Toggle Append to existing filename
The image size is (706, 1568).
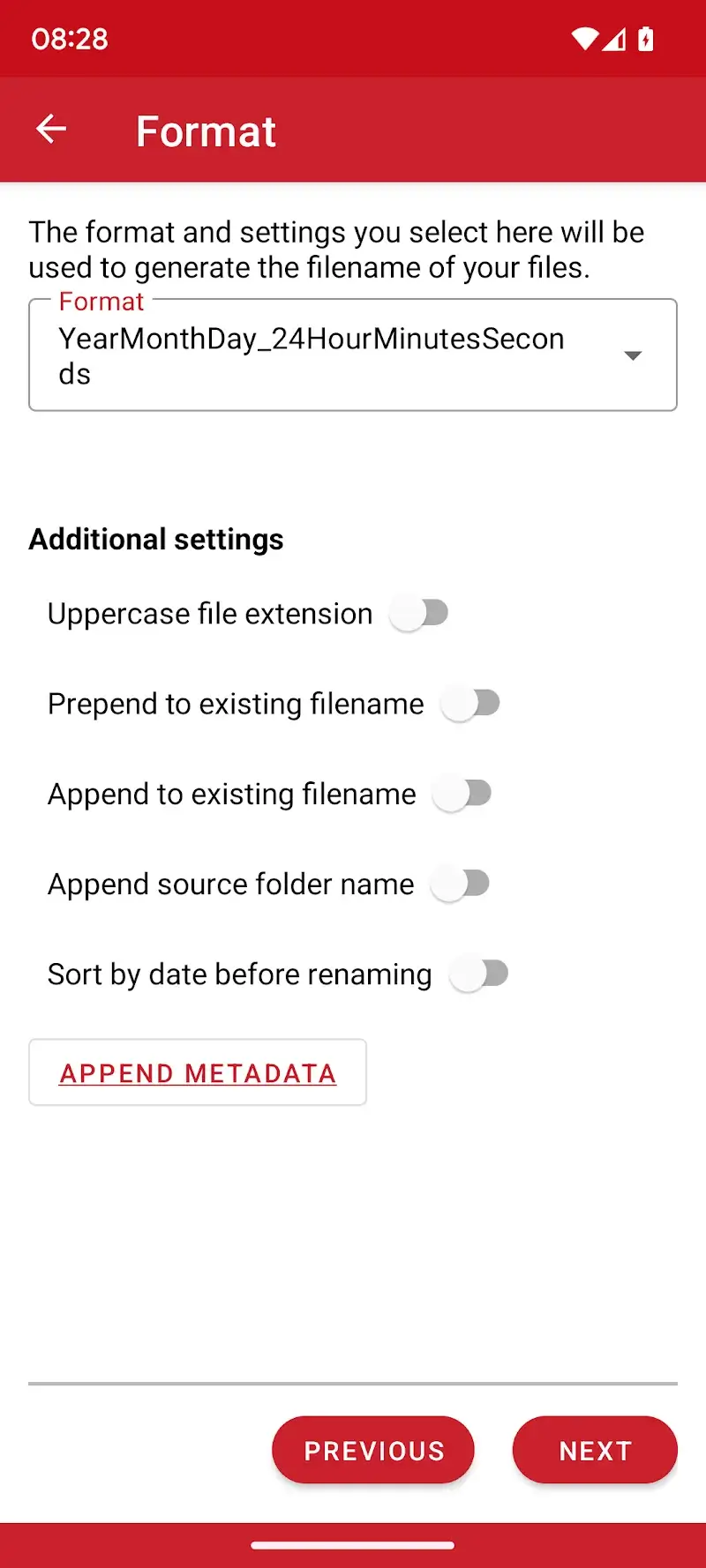click(462, 794)
